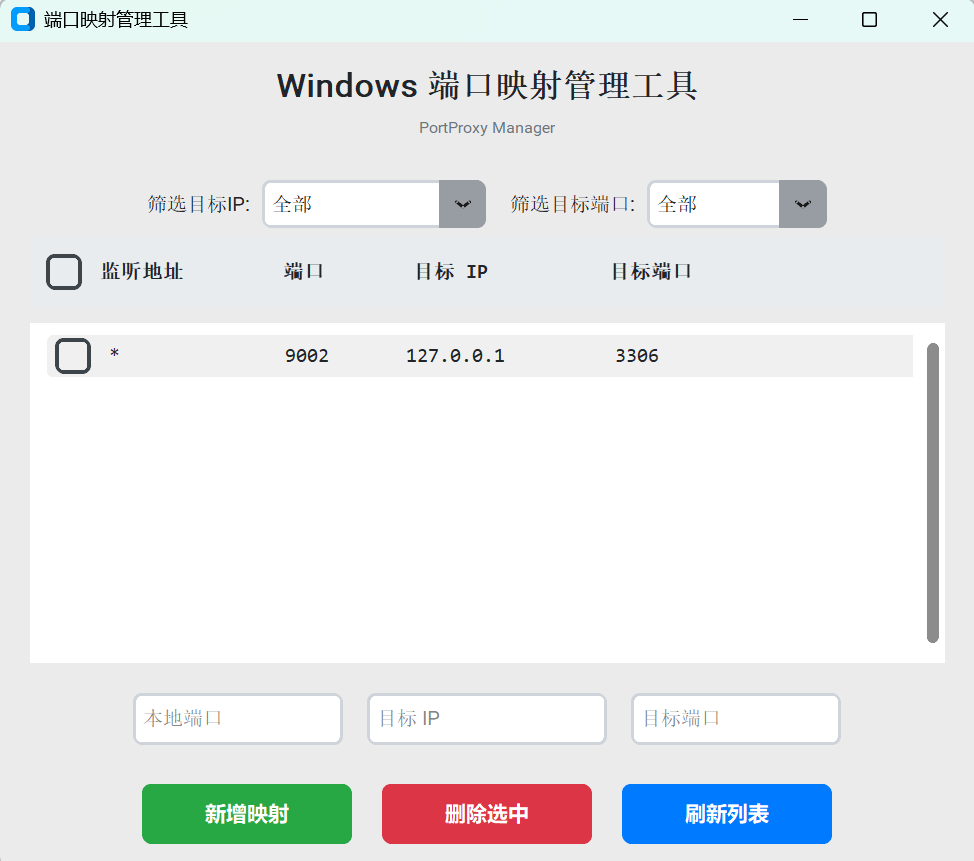Click the 目标 IP input field
Screen dimensions: 974x861
(x=486, y=718)
